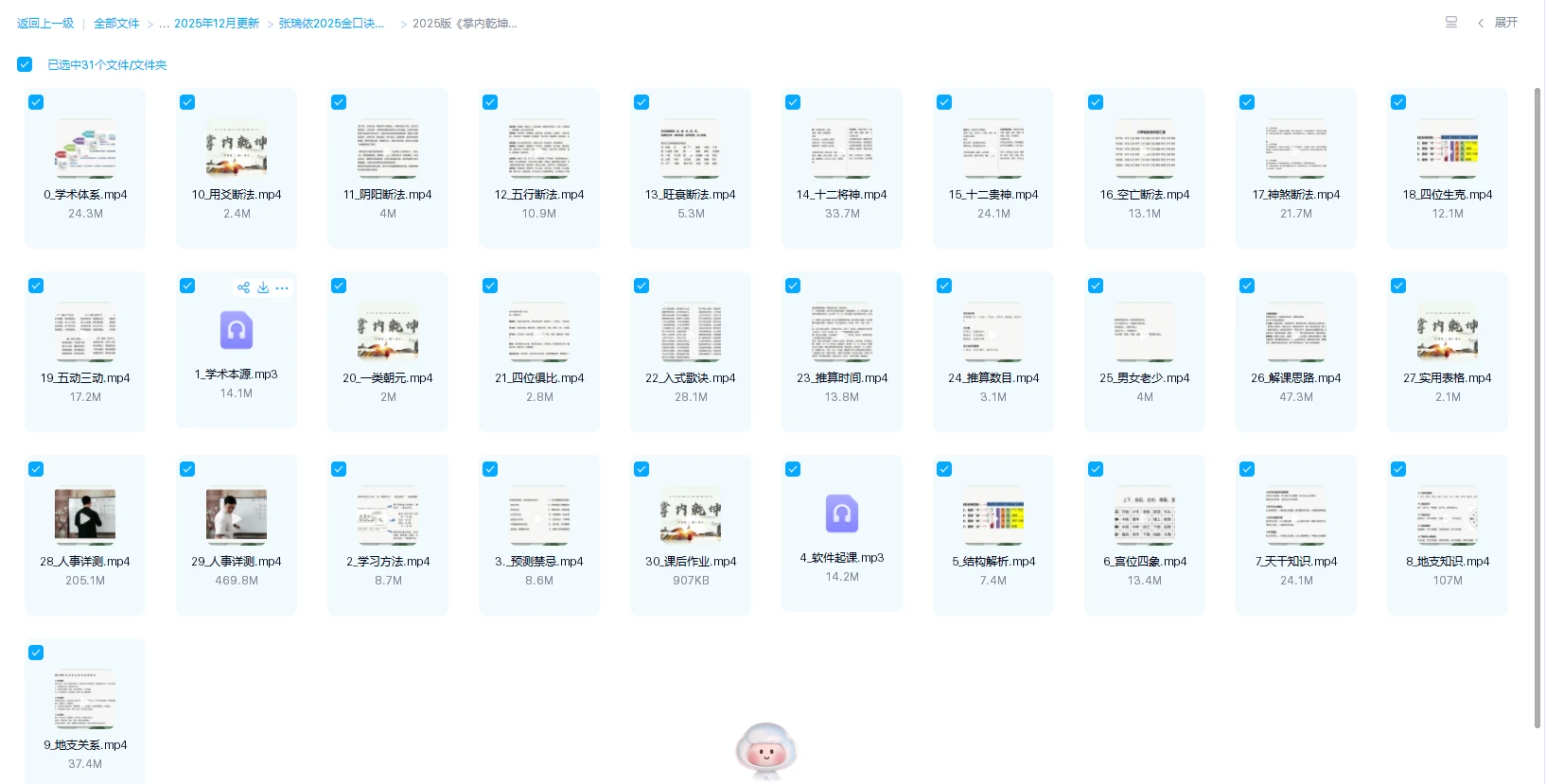Click the share icon on 1_学术本源.mp3
Screen dimensions: 1546x784
[243, 287]
